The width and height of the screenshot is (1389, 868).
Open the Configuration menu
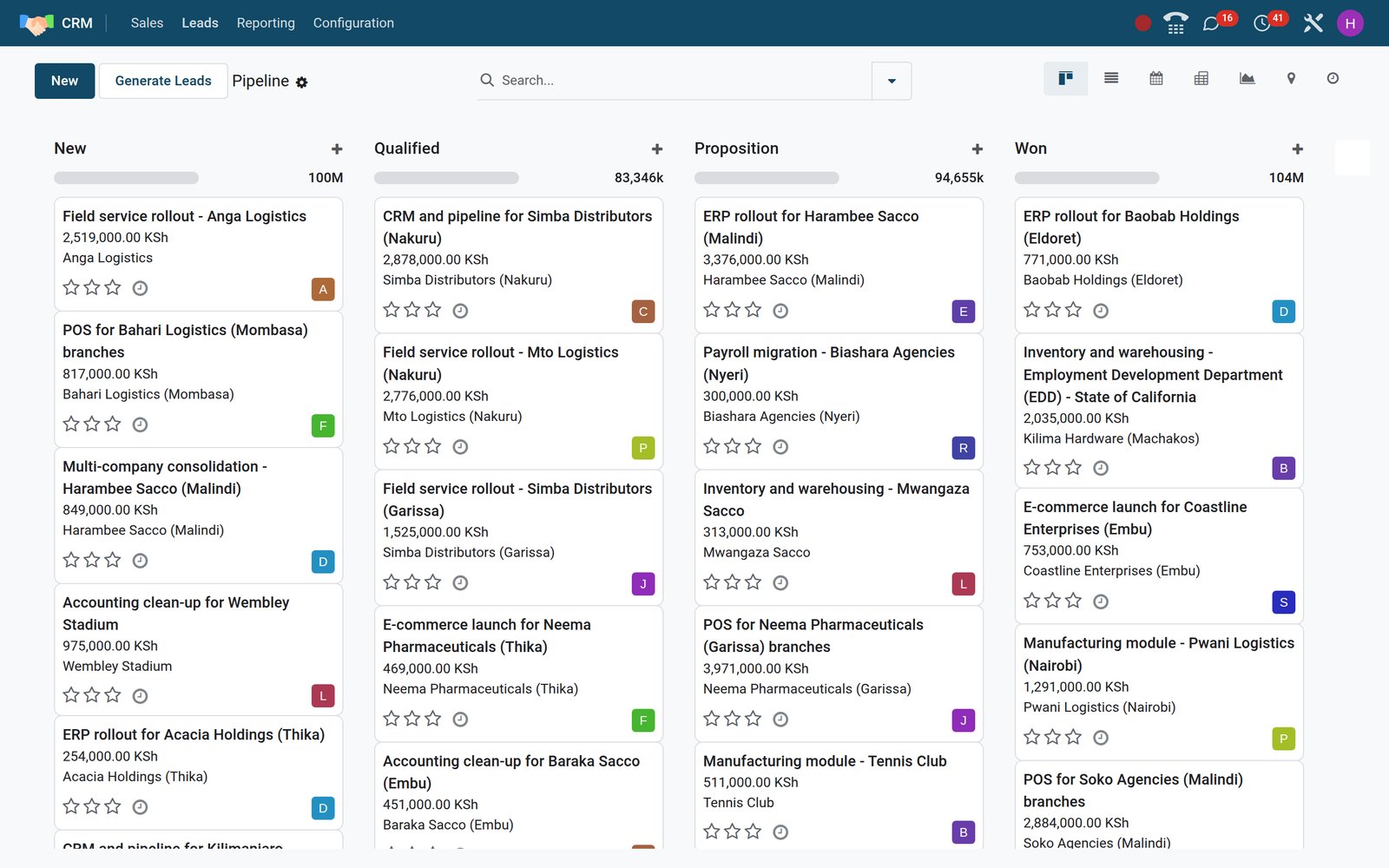(x=353, y=23)
